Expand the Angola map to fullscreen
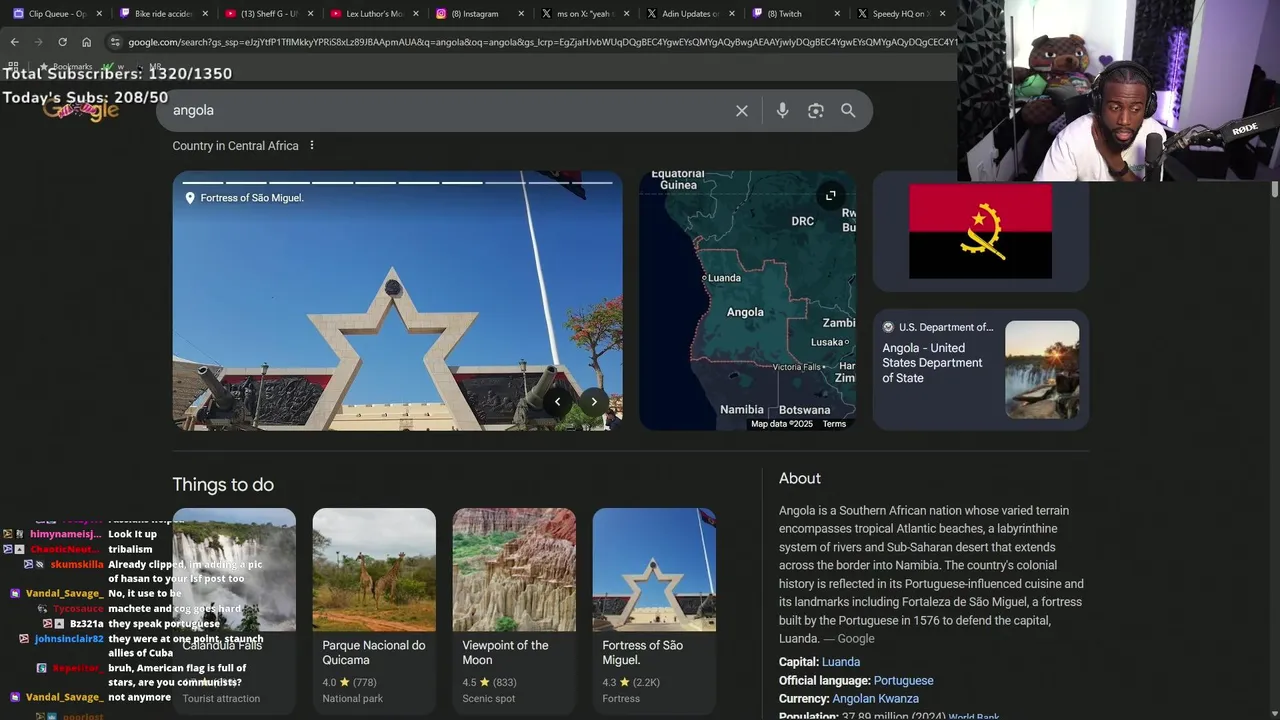The height and width of the screenshot is (720, 1280). pyautogui.click(x=830, y=195)
